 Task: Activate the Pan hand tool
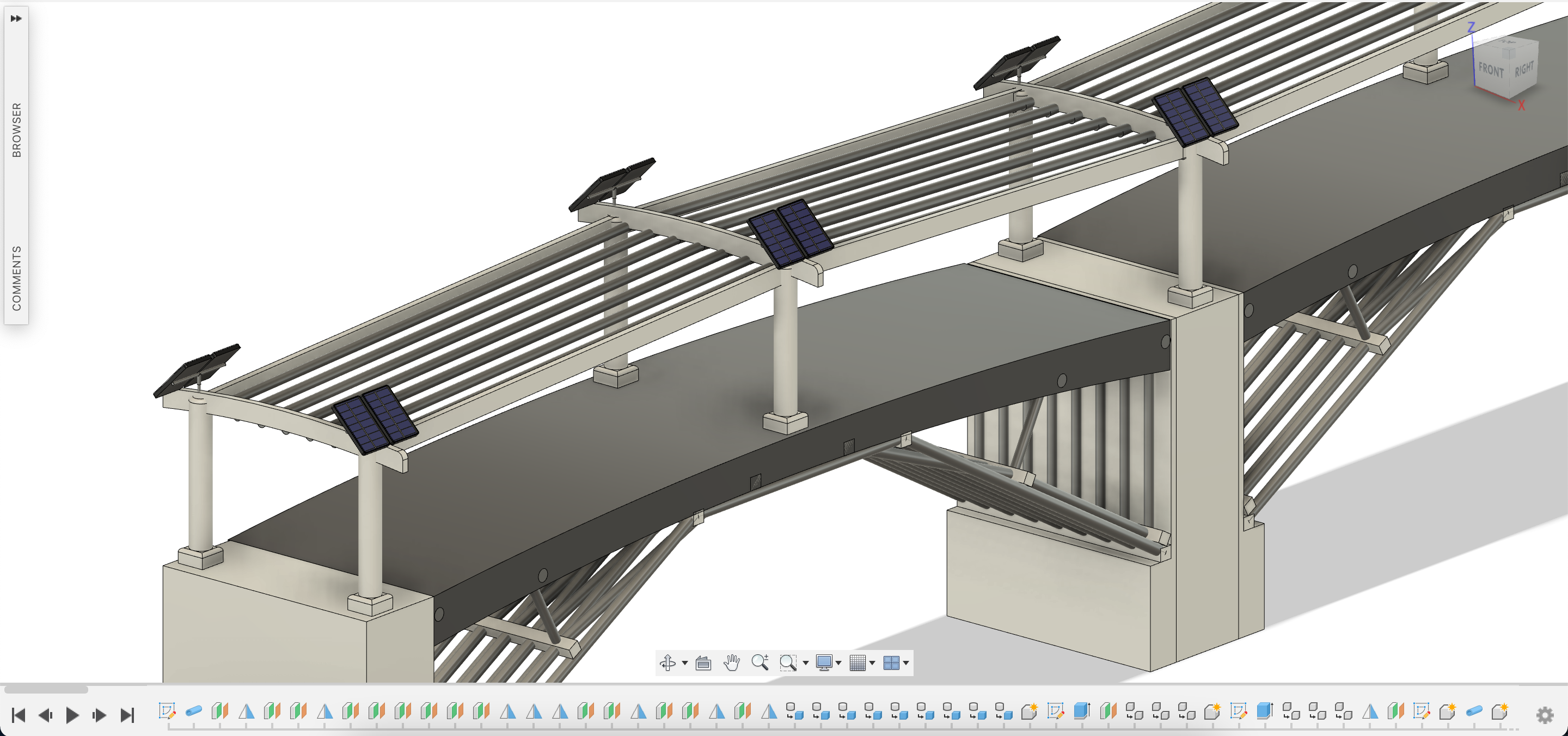tap(731, 663)
